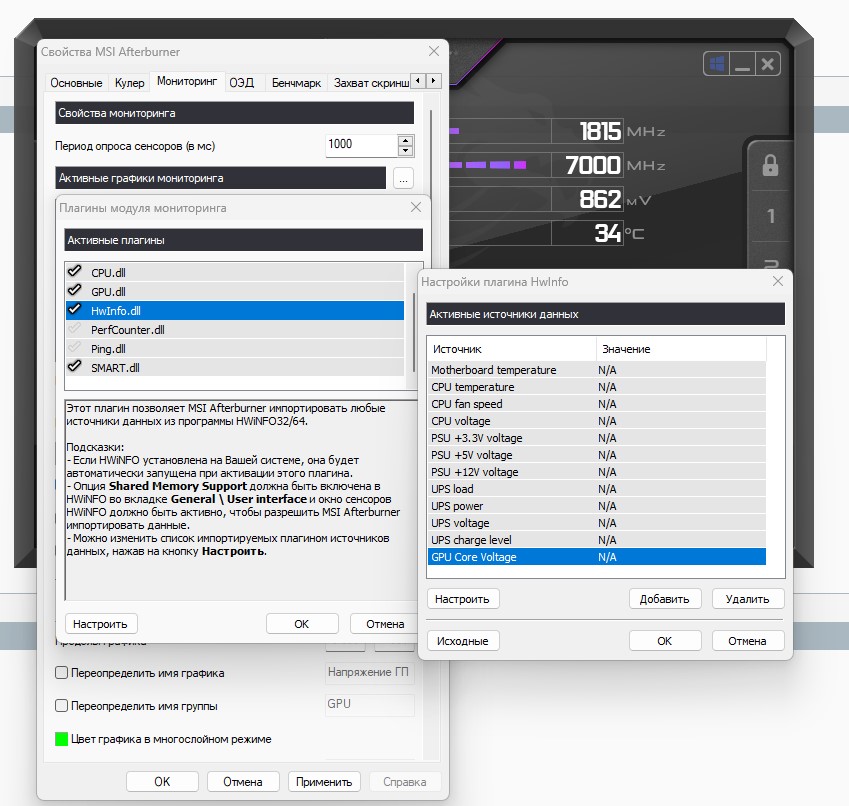Select the 'PSU +3.3V voltage' source row

pos(597,438)
